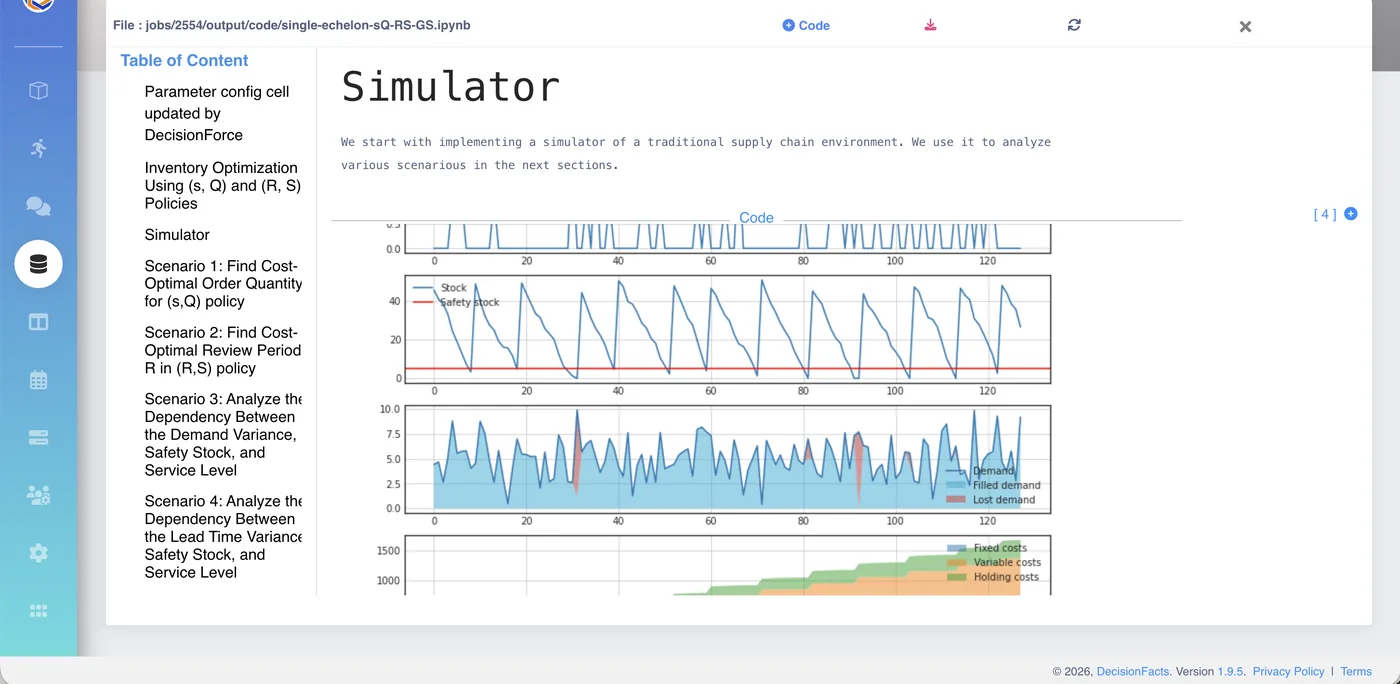Click the Lost demand legend entry
The height and width of the screenshot is (684, 1400).
click(991, 500)
